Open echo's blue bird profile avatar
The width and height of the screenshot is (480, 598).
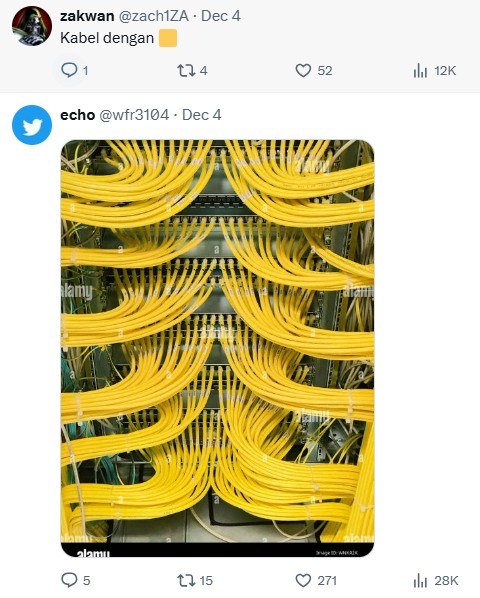[32, 125]
